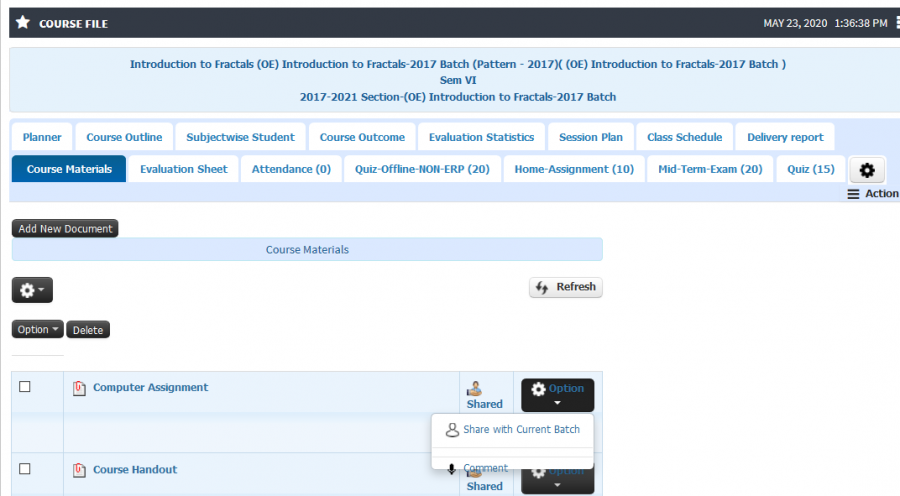This screenshot has width=900, height=496.
Task: Switch to the Home-Assignment (10) tab
Action: point(574,169)
